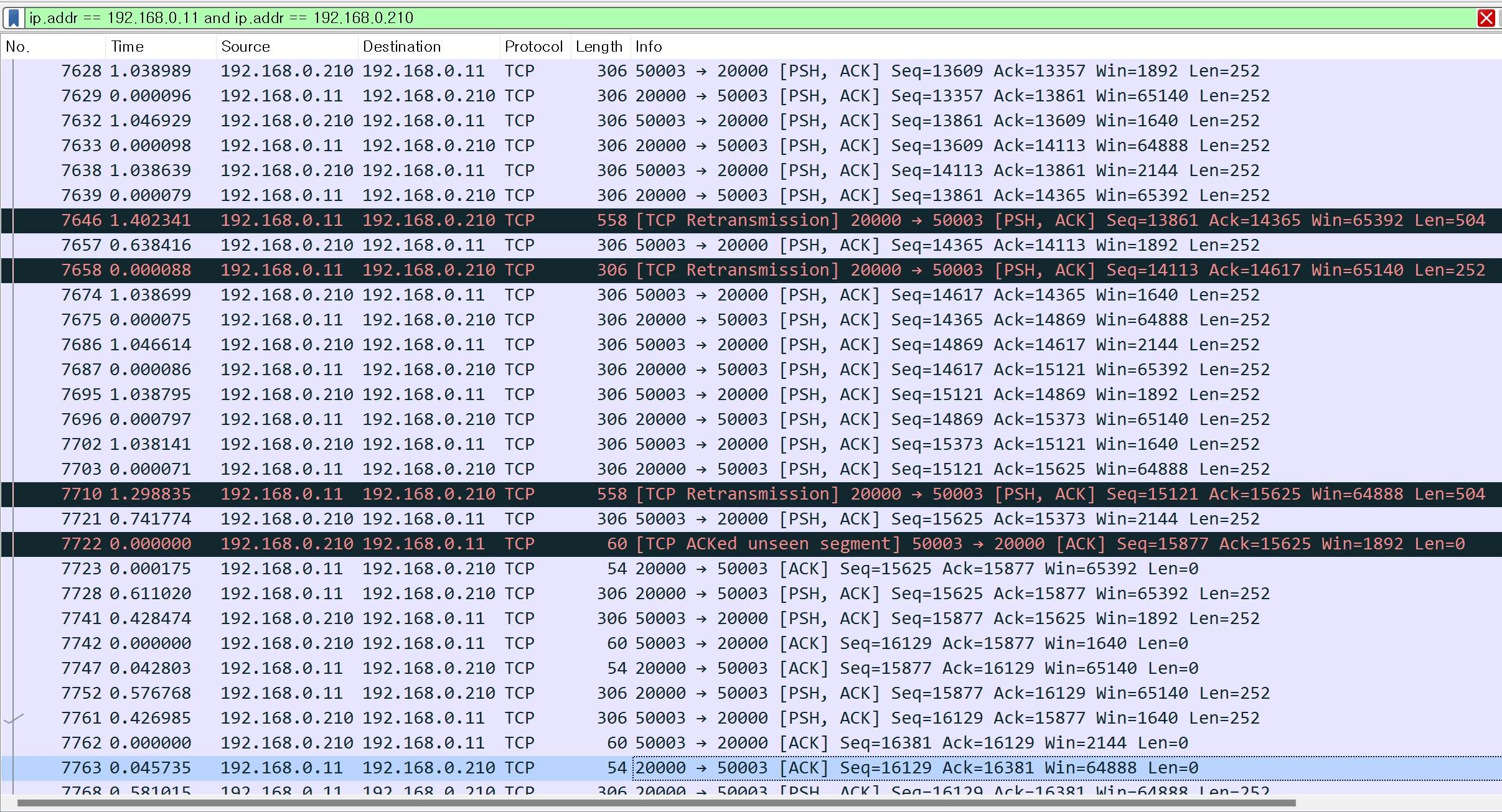Sort by the Source column header
The image size is (1502, 812).
[288, 47]
